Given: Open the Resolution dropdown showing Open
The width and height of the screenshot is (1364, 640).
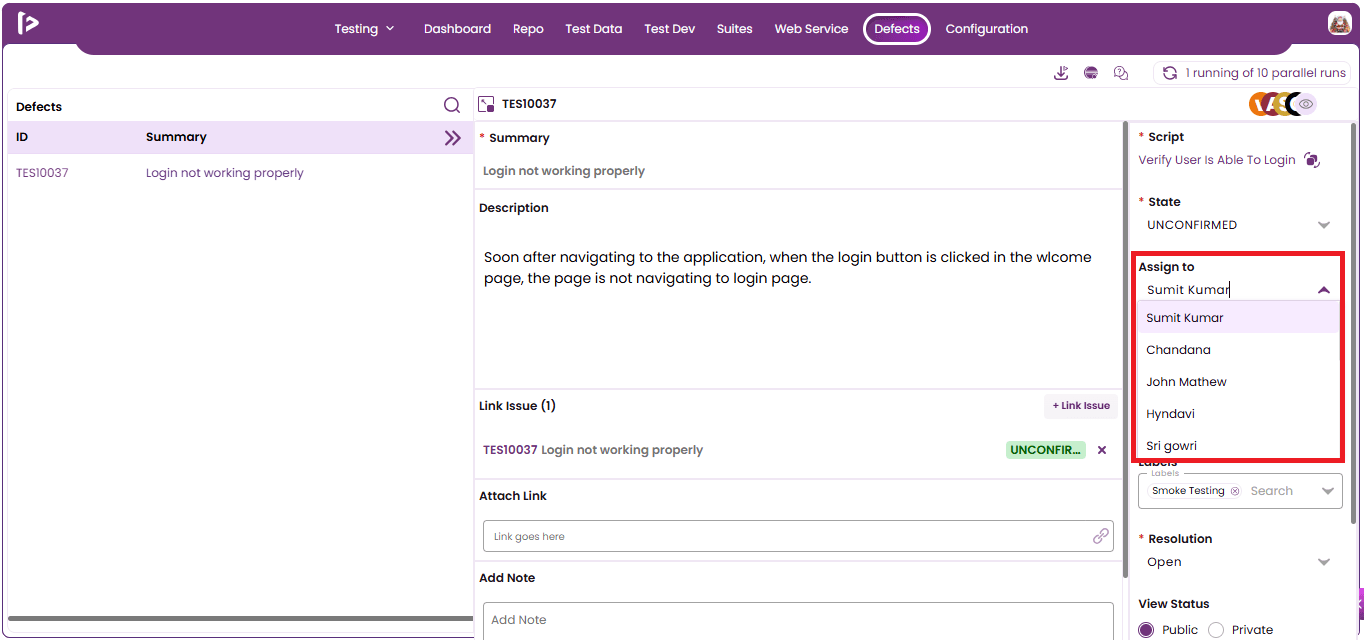Looking at the screenshot, I should tap(1240, 562).
